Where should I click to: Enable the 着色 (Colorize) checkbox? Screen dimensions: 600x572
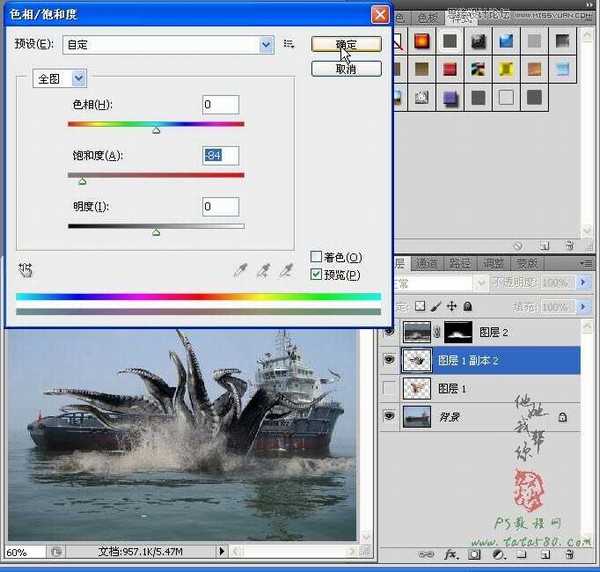(x=317, y=257)
